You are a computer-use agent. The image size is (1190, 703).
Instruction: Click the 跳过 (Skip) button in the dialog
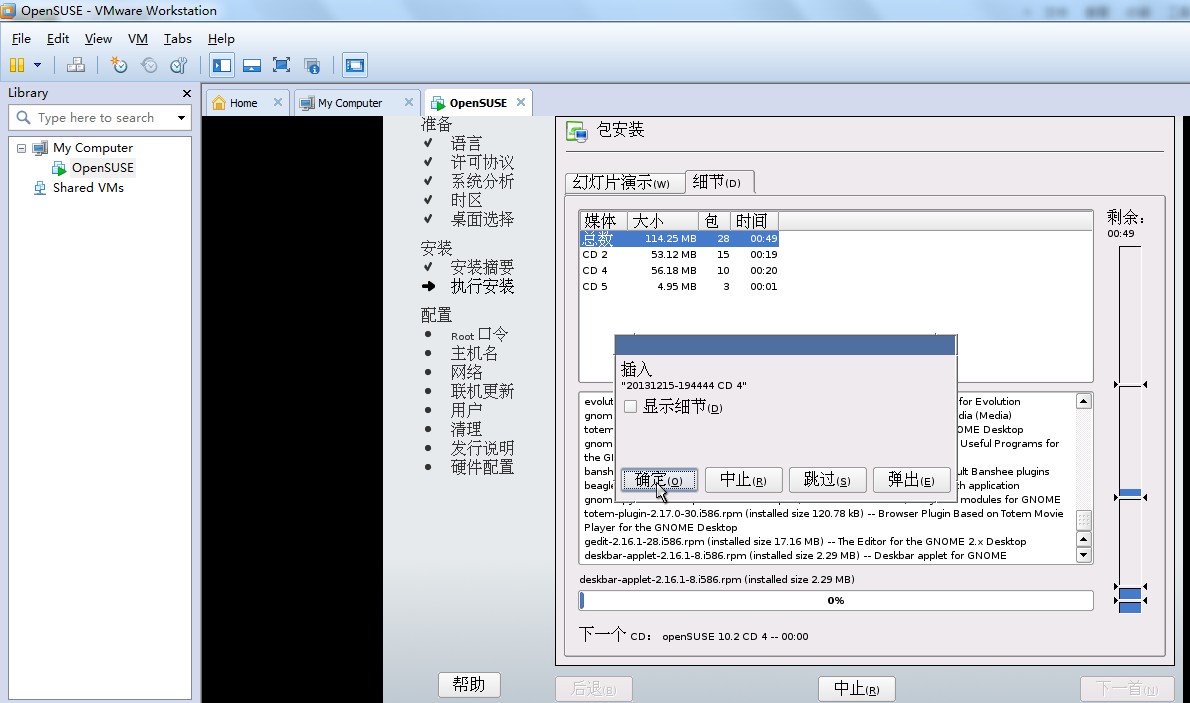pyautogui.click(x=827, y=480)
